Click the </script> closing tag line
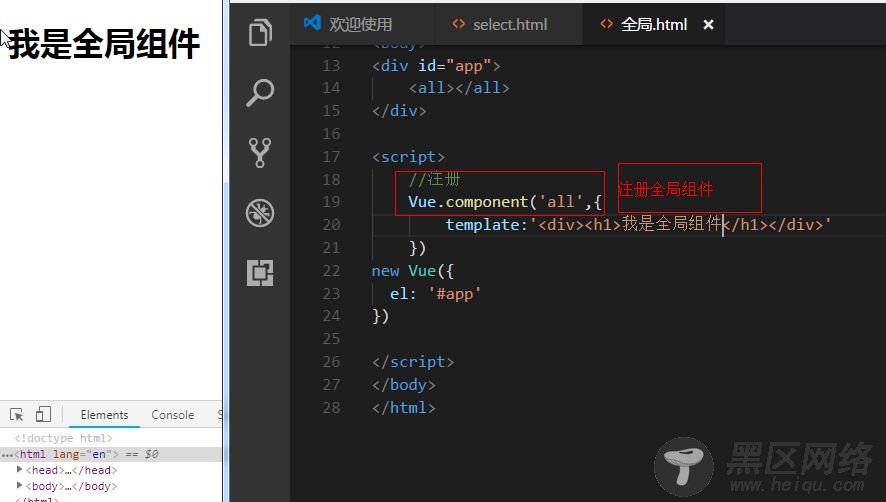886x502 pixels. 412,362
